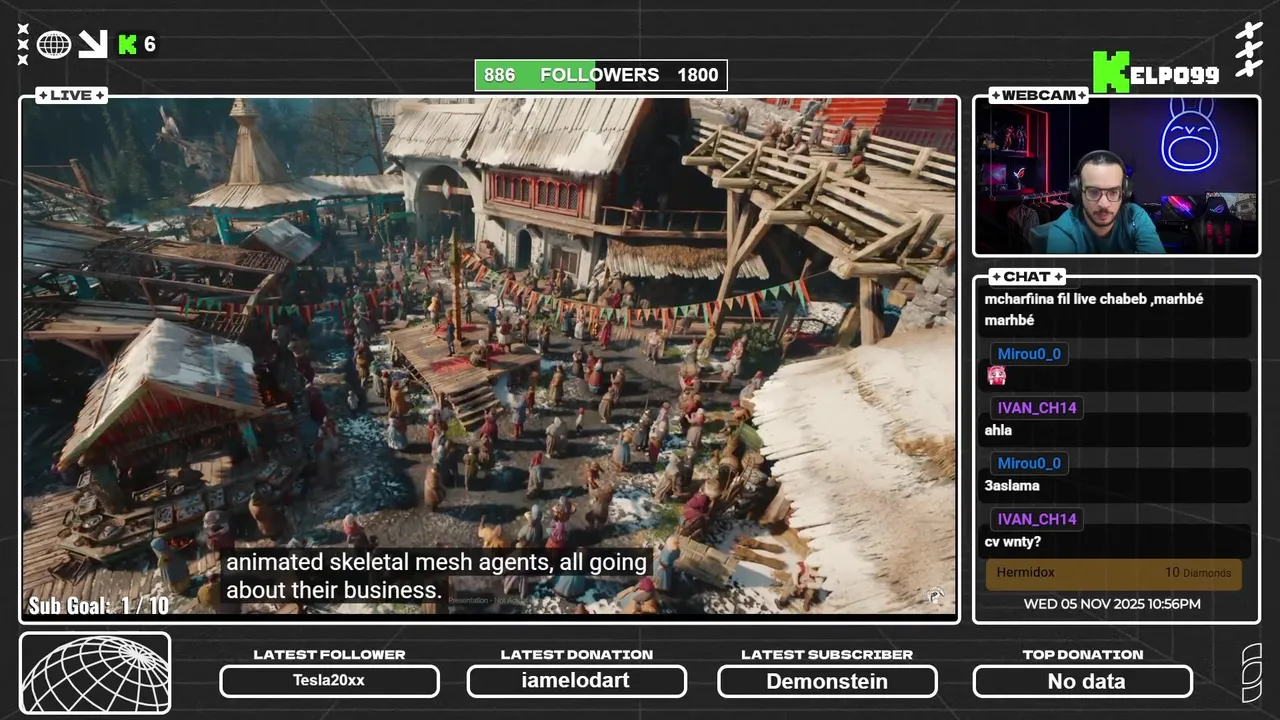1280x720 pixels.
Task: Click the FOLLOWERS label in goal bar
Action: point(599,75)
